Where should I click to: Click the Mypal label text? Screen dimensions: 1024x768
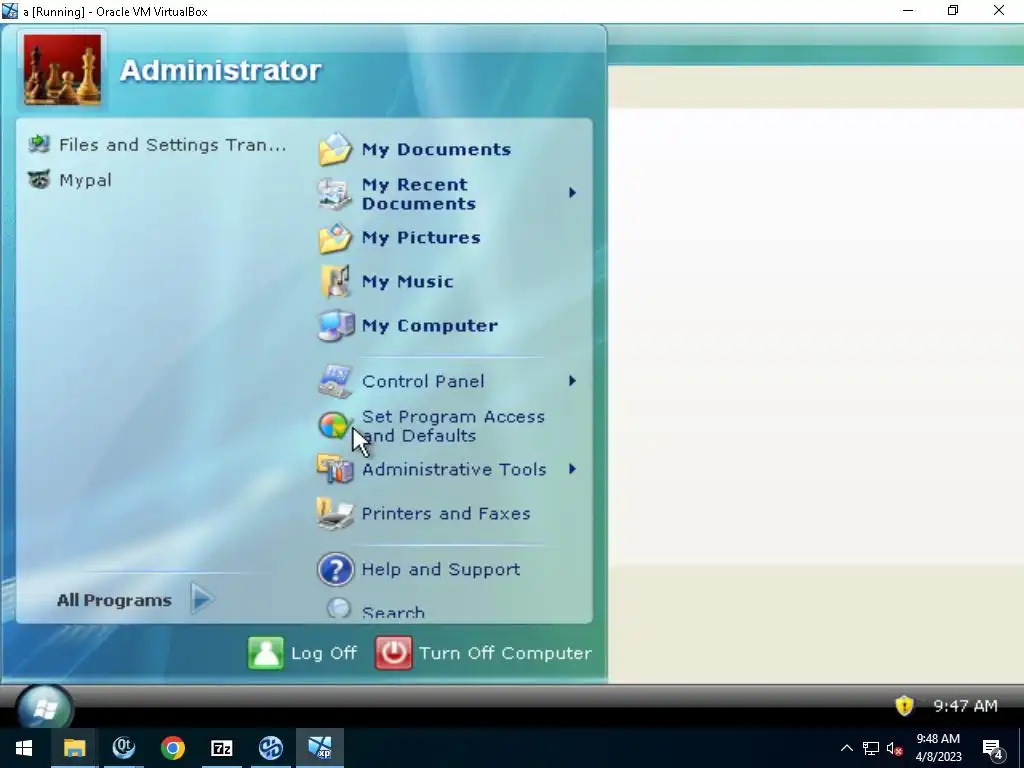tap(86, 180)
